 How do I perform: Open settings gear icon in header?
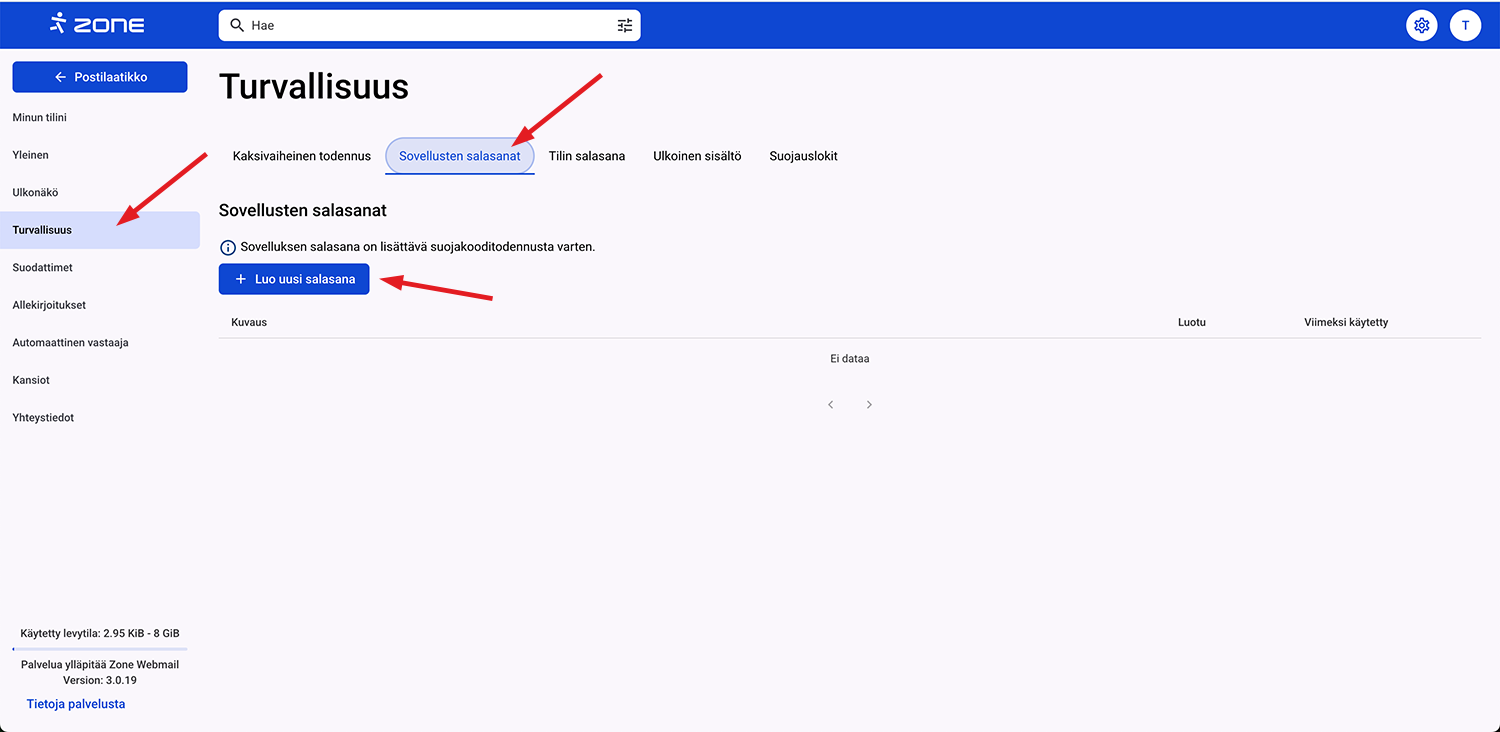1421,25
